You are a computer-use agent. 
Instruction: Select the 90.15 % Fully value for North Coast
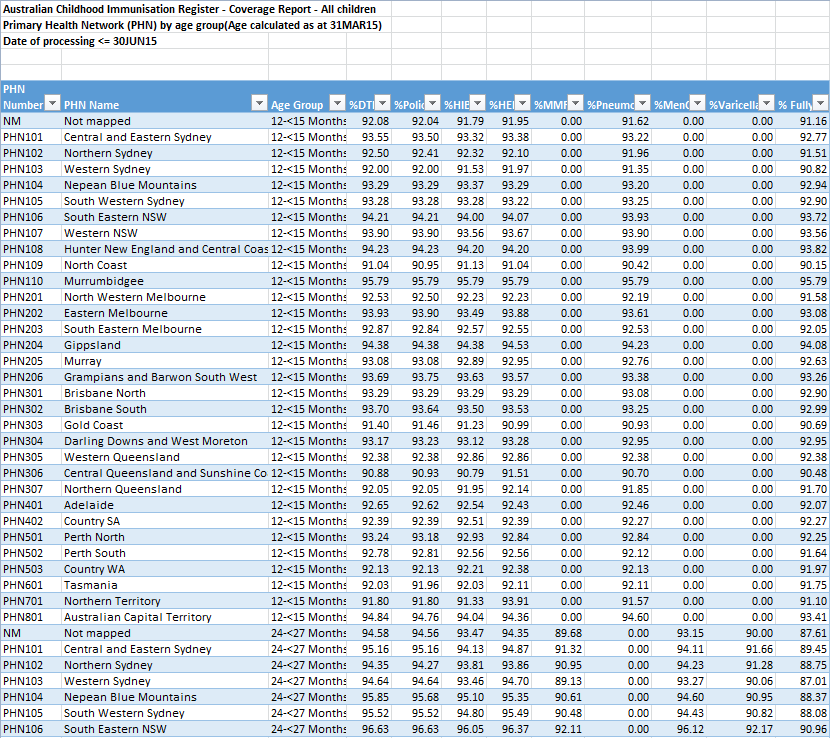[802, 265]
